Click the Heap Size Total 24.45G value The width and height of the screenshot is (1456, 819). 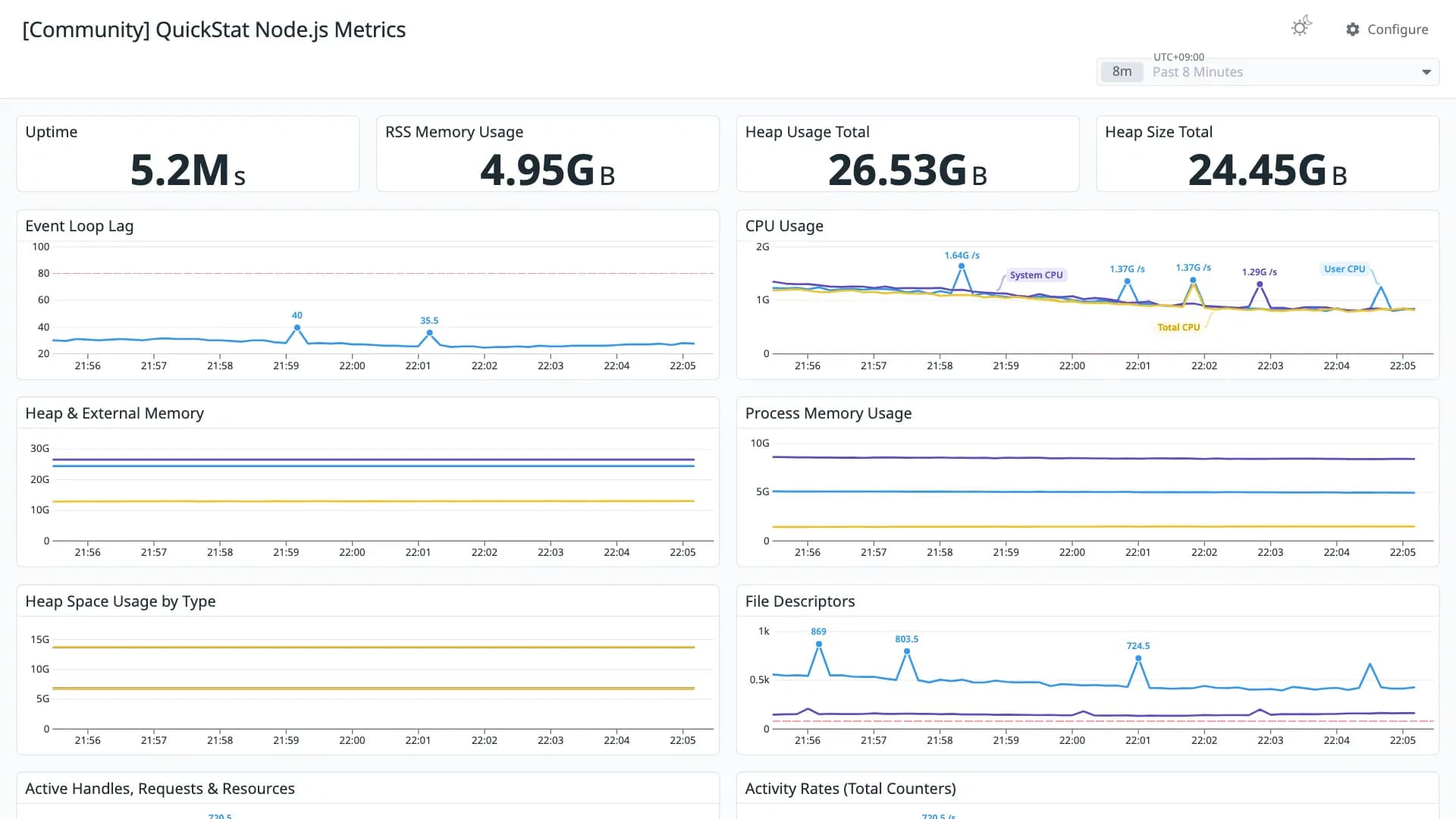tap(1268, 170)
